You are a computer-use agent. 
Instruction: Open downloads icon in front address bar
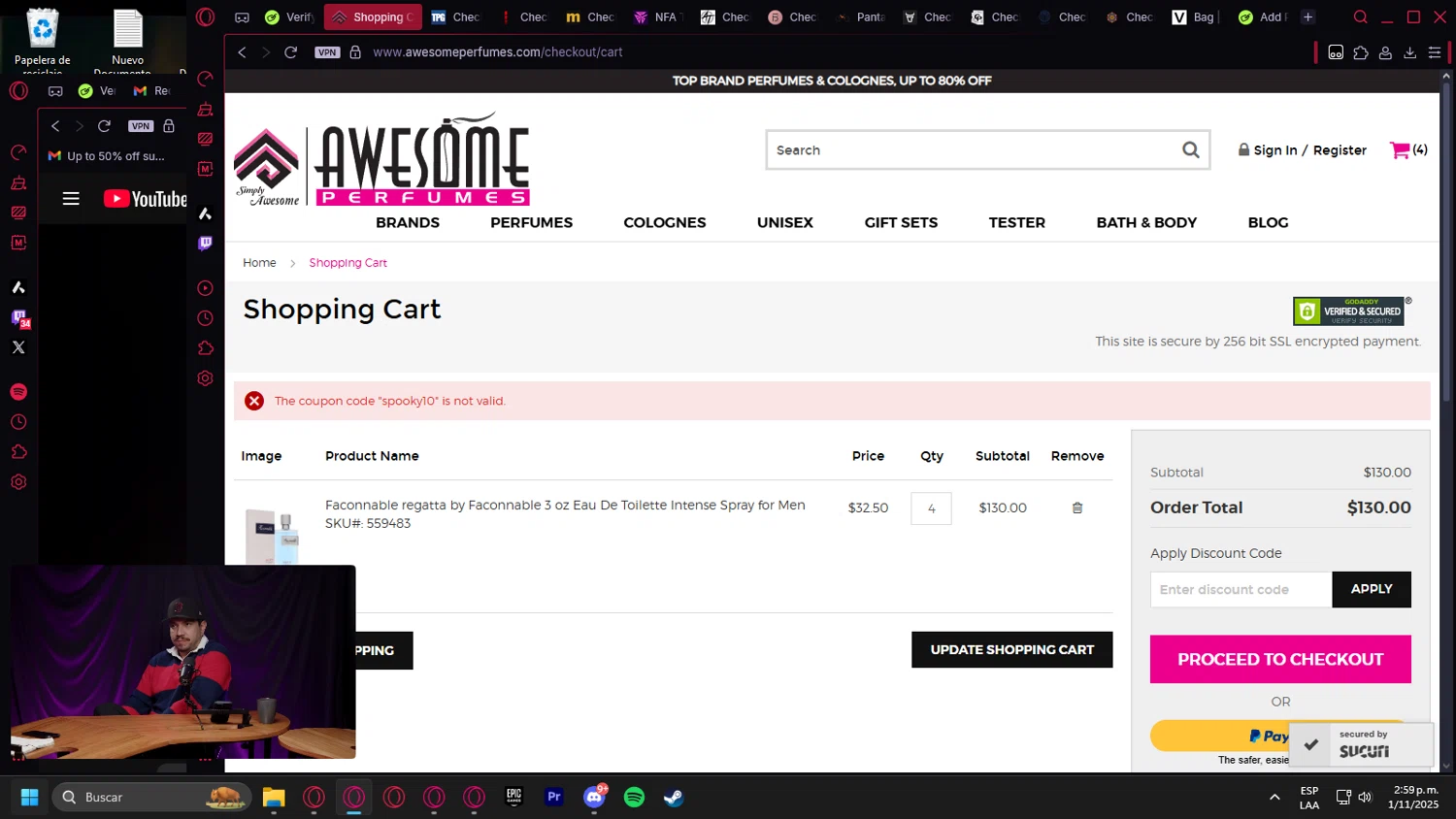[x=1409, y=52]
